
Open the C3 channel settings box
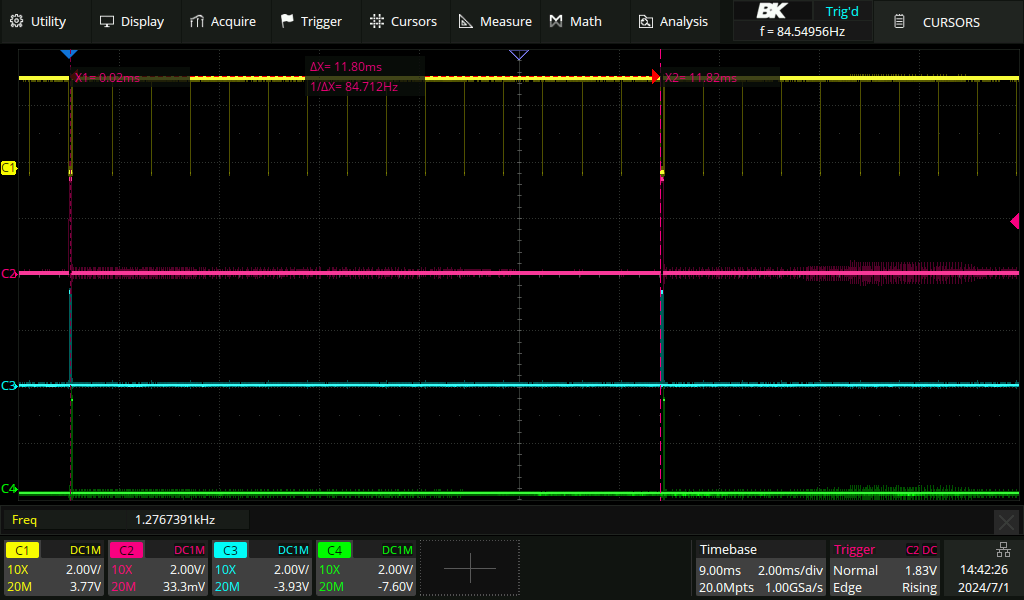(262, 568)
